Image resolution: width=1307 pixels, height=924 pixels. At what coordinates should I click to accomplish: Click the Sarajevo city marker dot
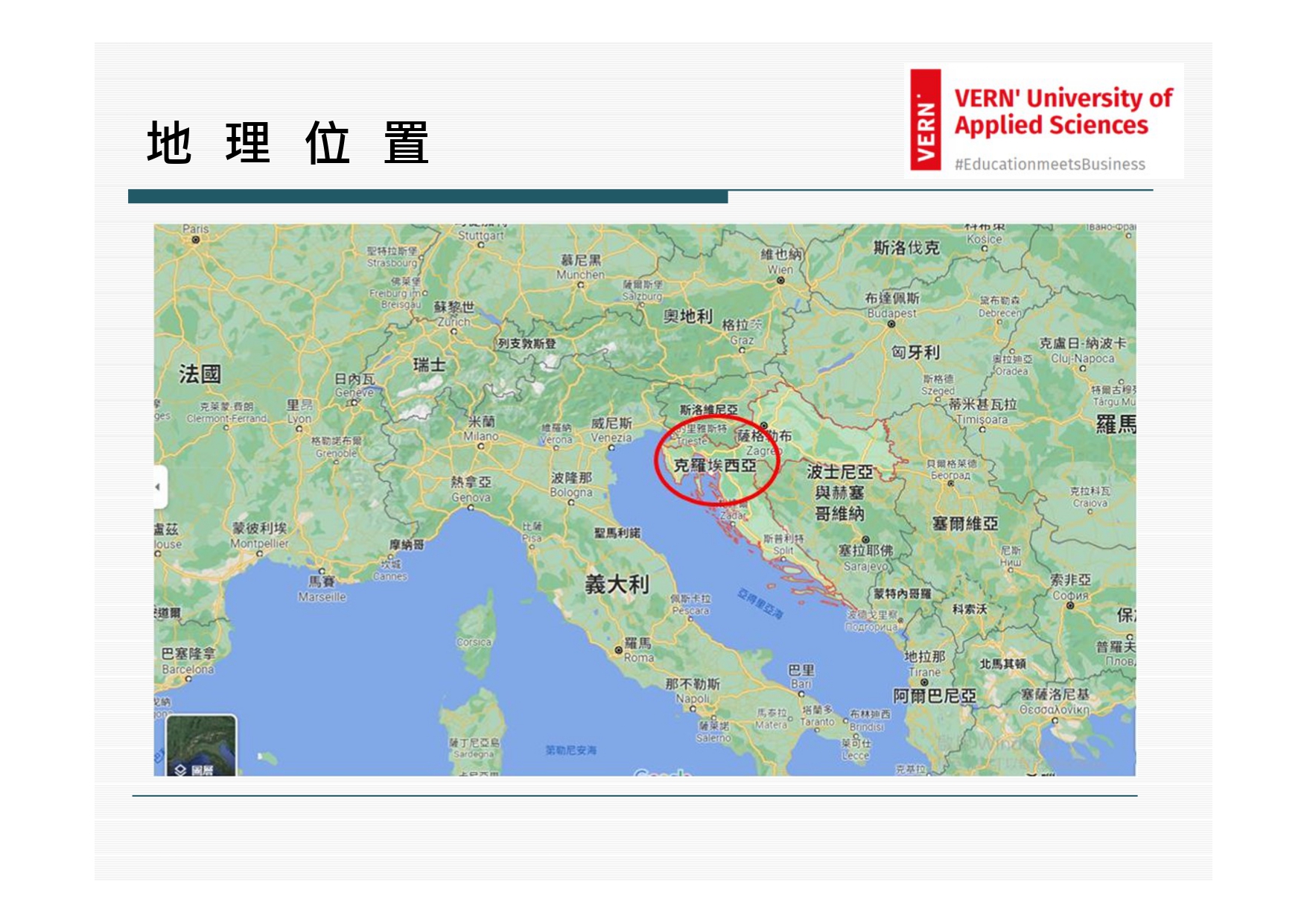pyautogui.click(x=865, y=539)
